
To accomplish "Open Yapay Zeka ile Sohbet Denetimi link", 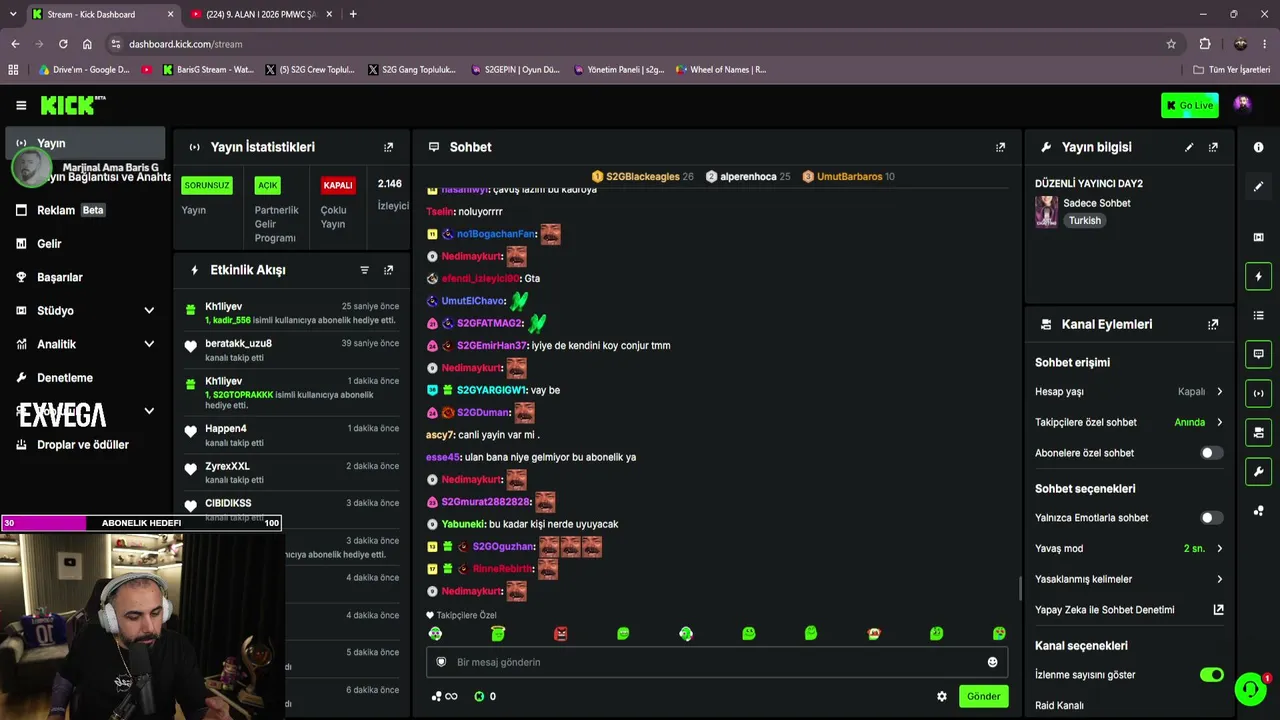I will [x=1129, y=610].
